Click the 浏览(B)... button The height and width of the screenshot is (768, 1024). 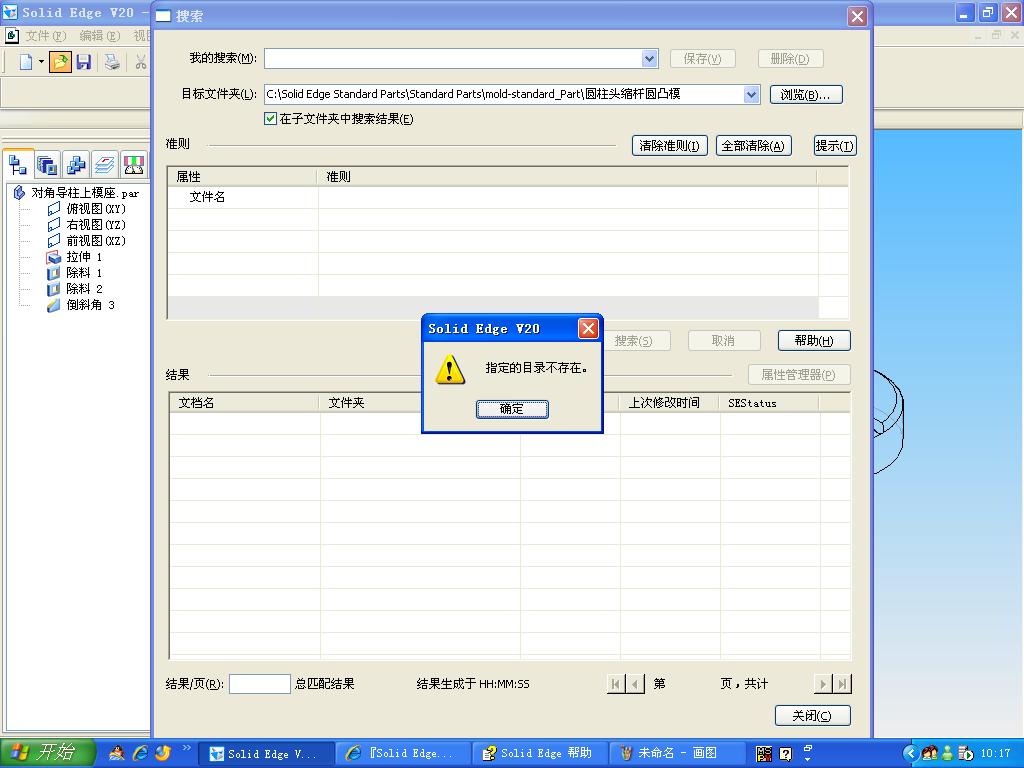click(806, 95)
